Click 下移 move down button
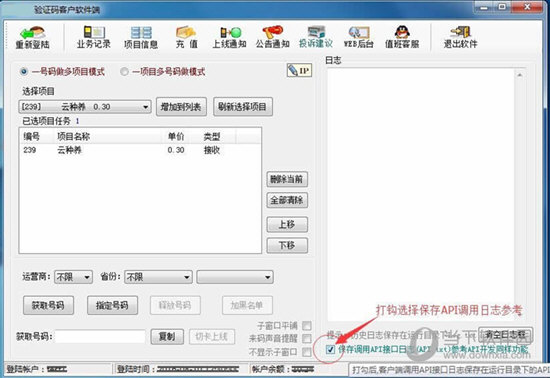Image resolution: width=550 pixels, height=378 pixels. click(287, 245)
